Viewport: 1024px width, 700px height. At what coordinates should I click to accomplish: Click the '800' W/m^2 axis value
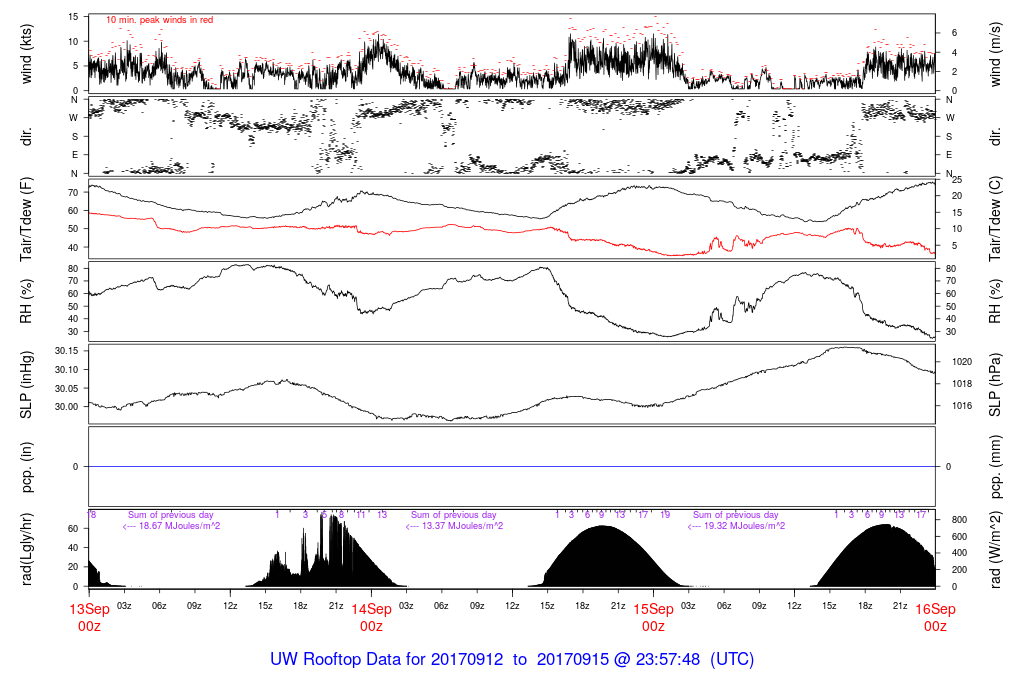[959, 520]
